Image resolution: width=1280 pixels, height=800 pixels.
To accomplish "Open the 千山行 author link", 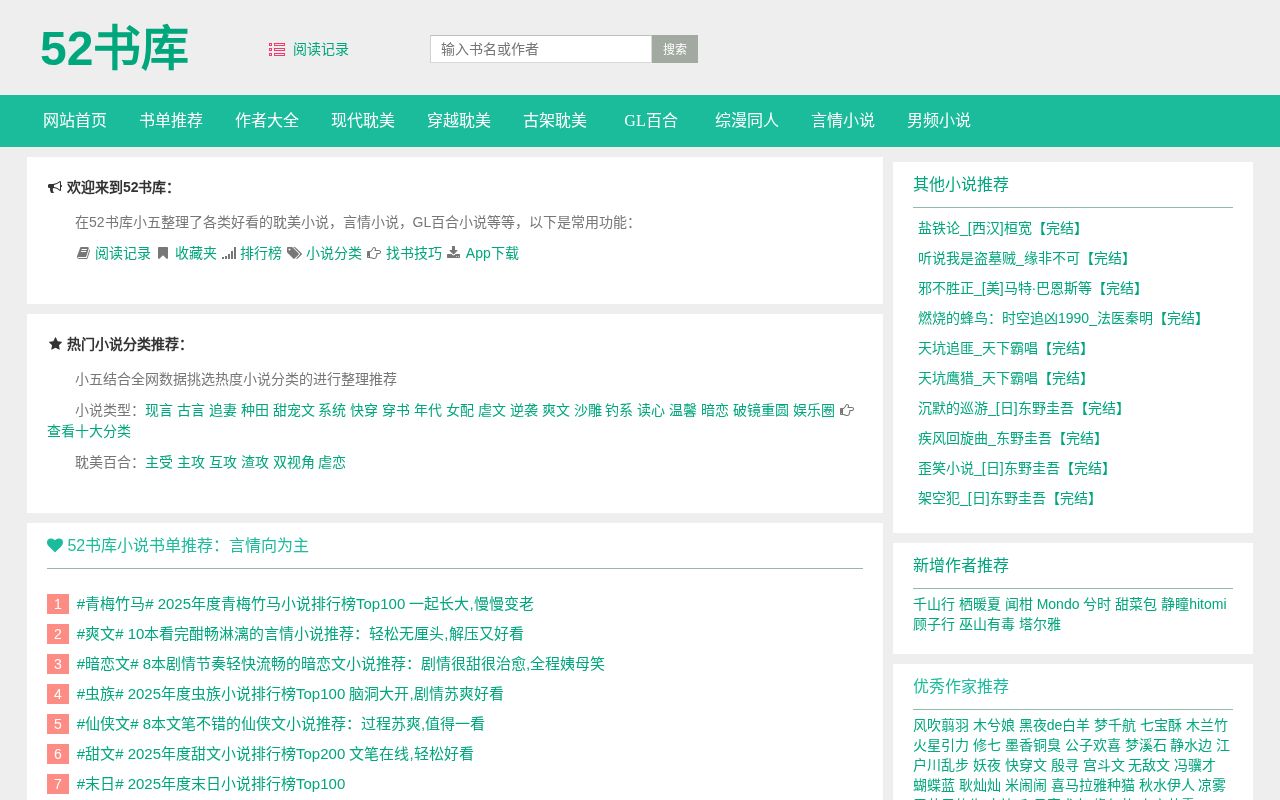I will click(x=934, y=604).
